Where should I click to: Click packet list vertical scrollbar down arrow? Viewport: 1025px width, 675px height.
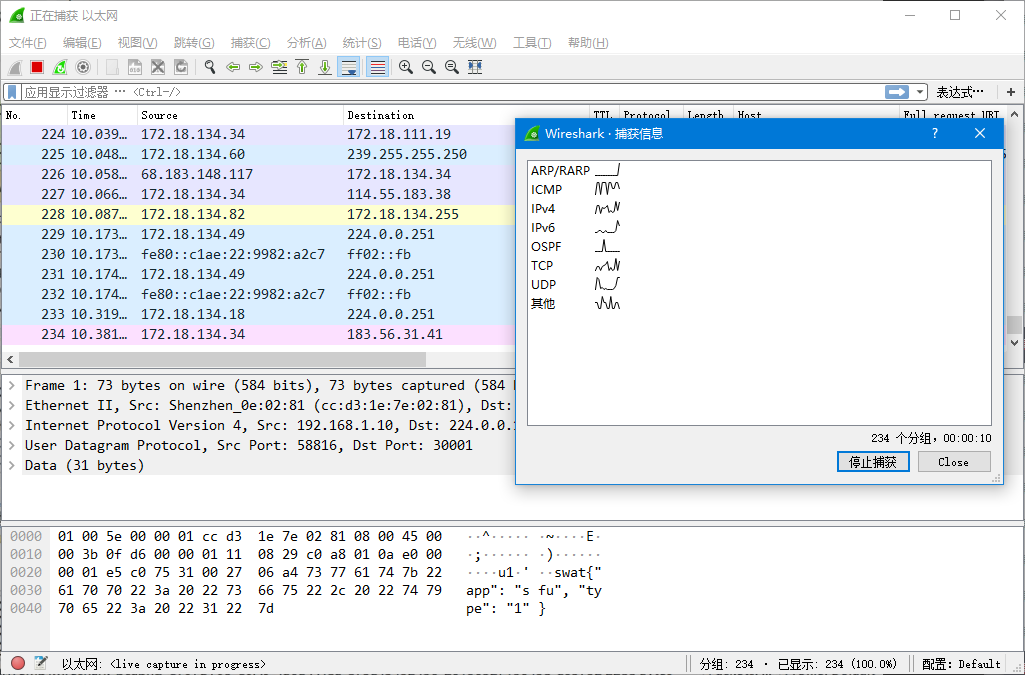tap(1014, 342)
